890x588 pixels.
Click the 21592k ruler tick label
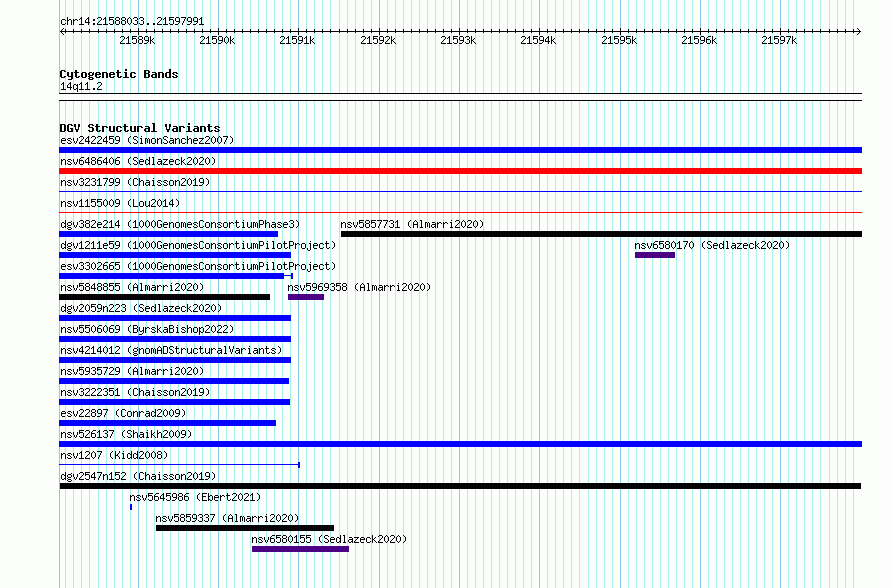tap(378, 40)
